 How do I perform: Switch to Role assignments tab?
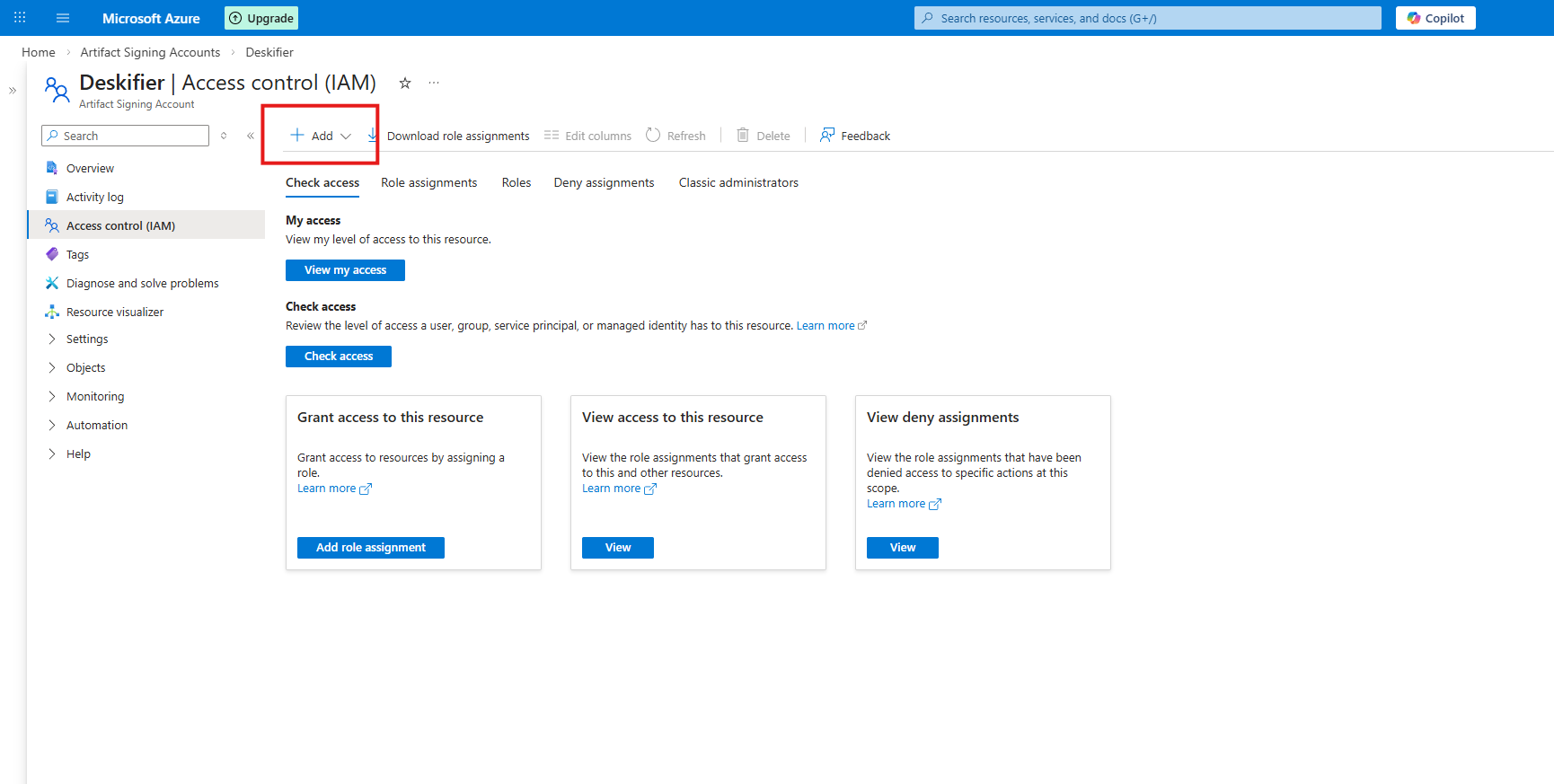coord(428,182)
